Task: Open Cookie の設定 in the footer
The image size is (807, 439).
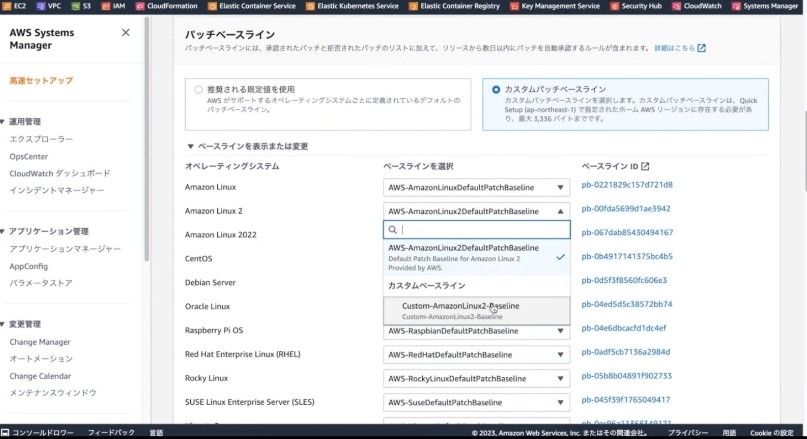Action: pos(771,433)
